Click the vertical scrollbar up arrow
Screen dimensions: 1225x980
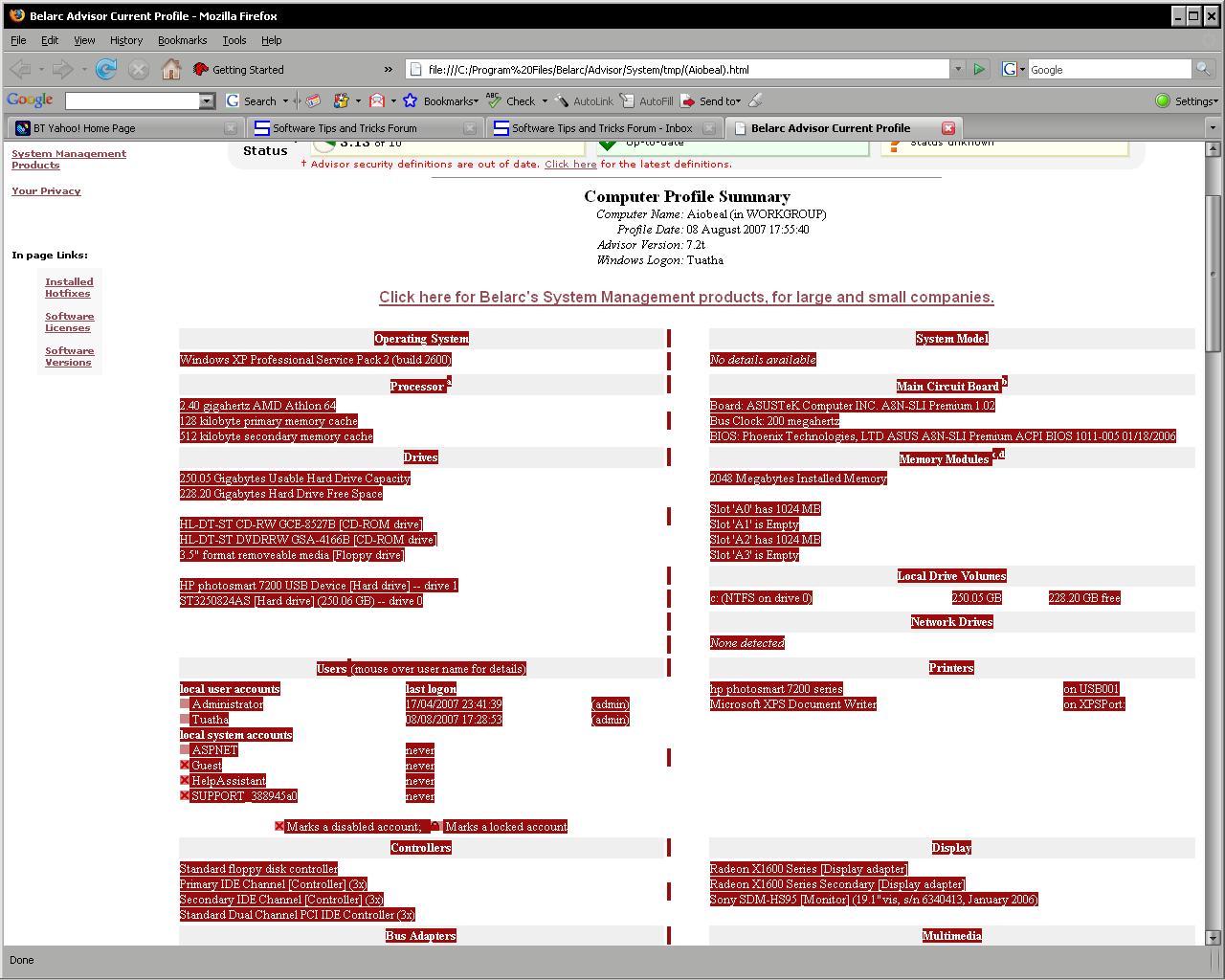pyautogui.click(x=1214, y=149)
